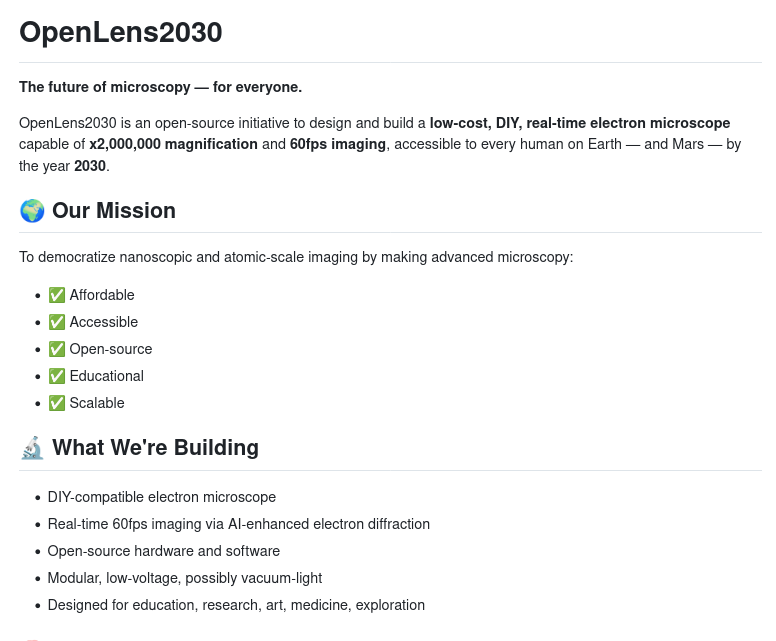Click the "Modular, low-voltage, possibly vacuum-light" bullet
The image size is (776, 641).
point(184,578)
